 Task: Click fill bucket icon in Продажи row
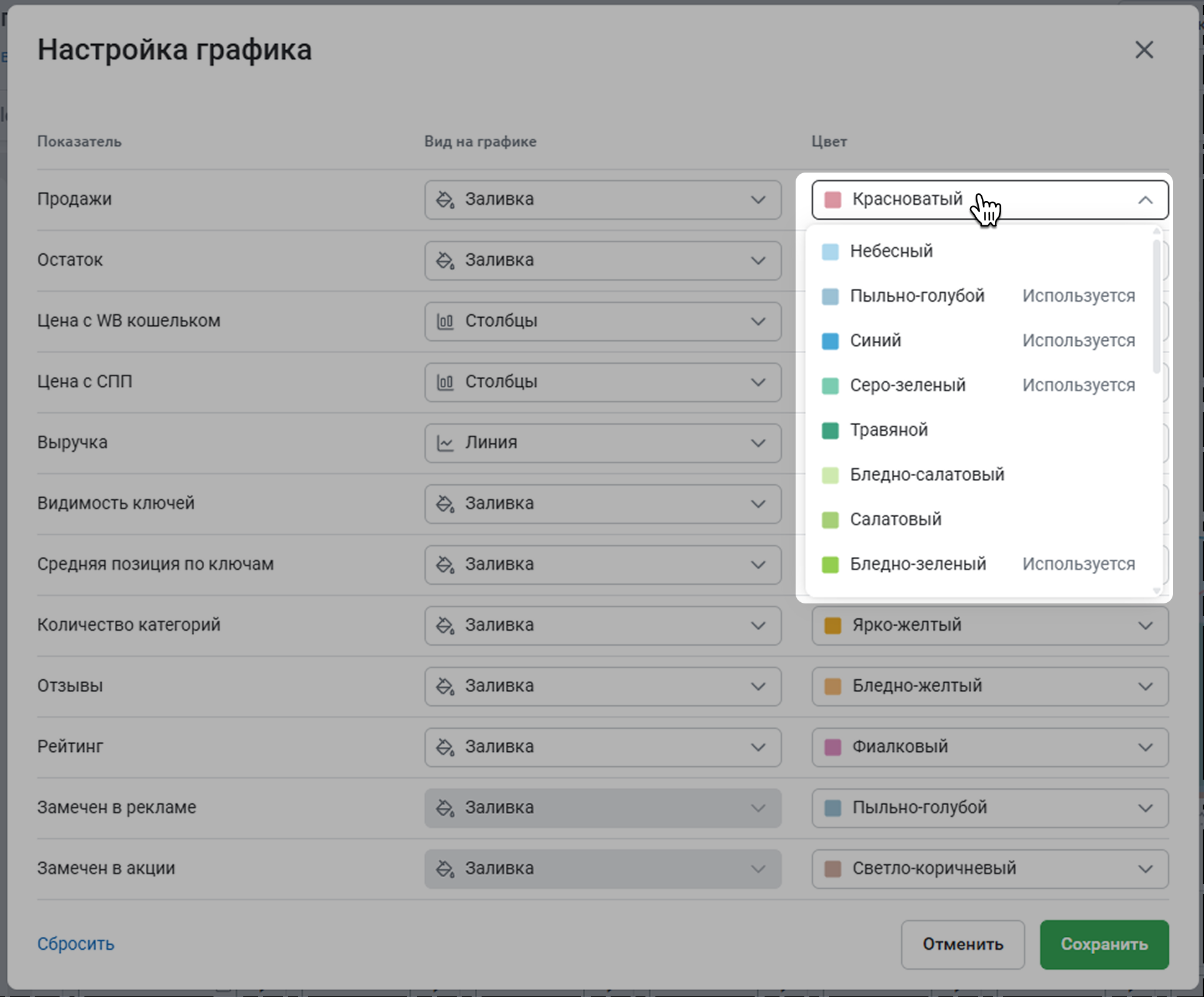pyautogui.click(x=445, y=199)
